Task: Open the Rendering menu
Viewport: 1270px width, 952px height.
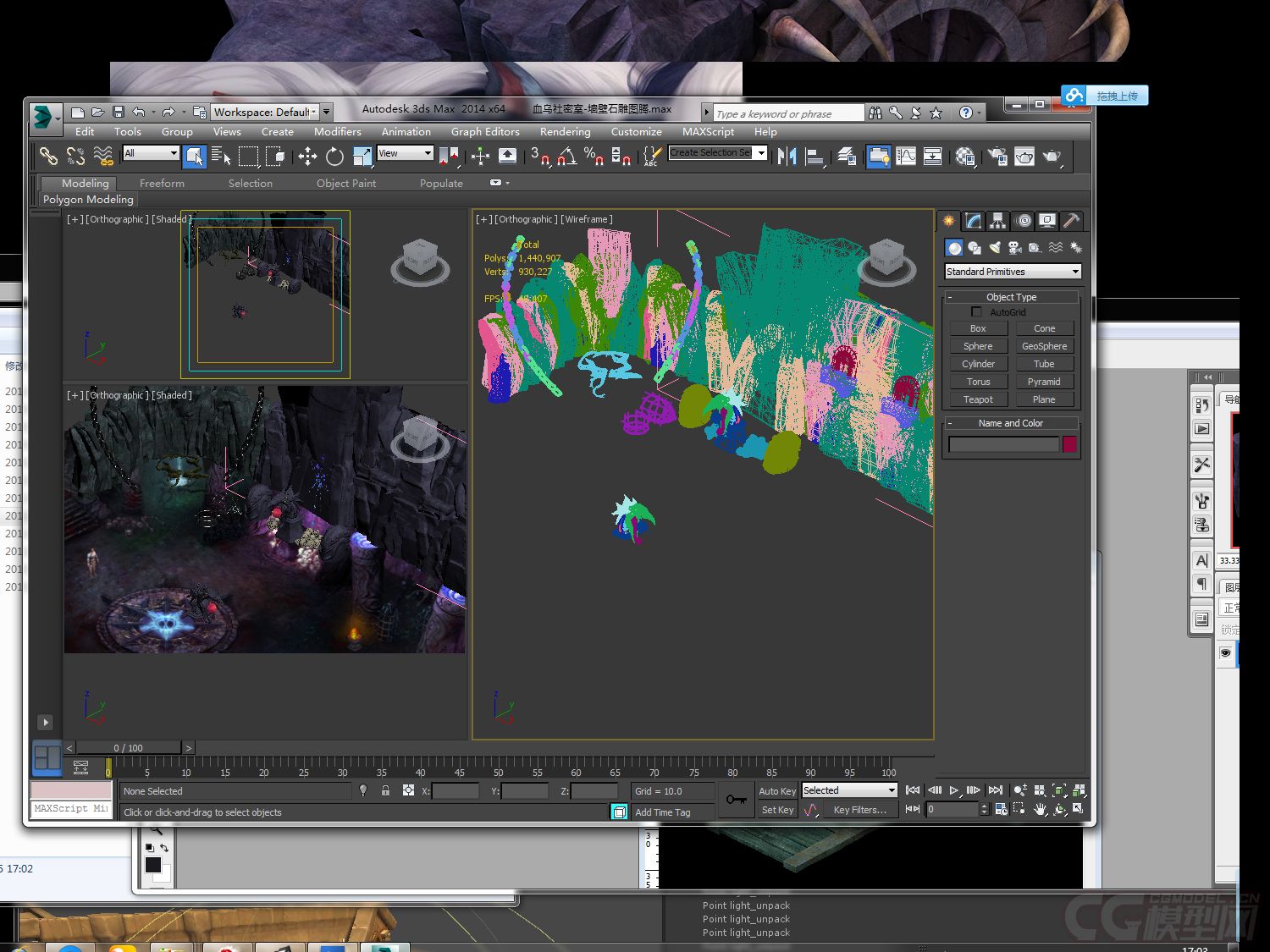Action: pos(566,131)
